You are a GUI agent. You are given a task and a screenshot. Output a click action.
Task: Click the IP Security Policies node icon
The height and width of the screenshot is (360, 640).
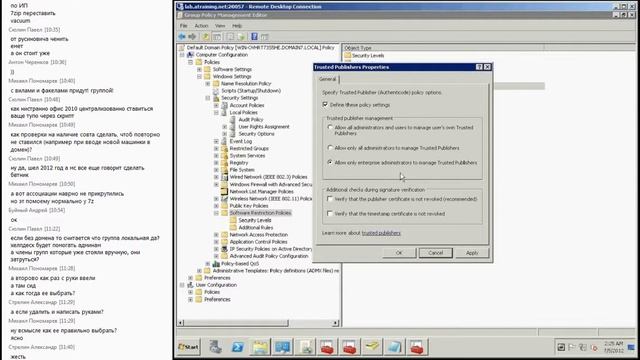click(x=224, y=249)
